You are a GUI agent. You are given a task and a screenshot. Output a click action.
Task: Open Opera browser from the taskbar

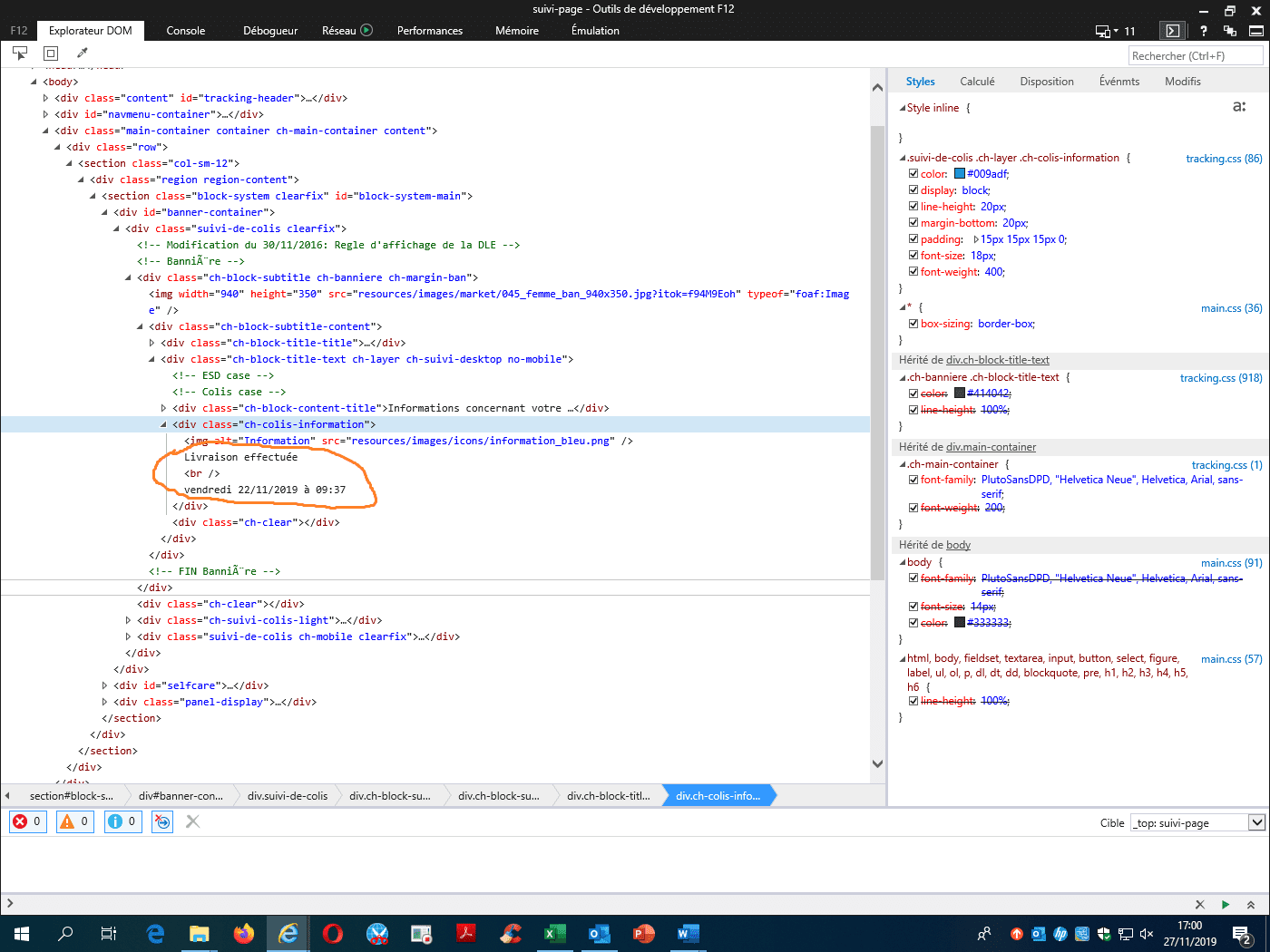pos(333,933)
